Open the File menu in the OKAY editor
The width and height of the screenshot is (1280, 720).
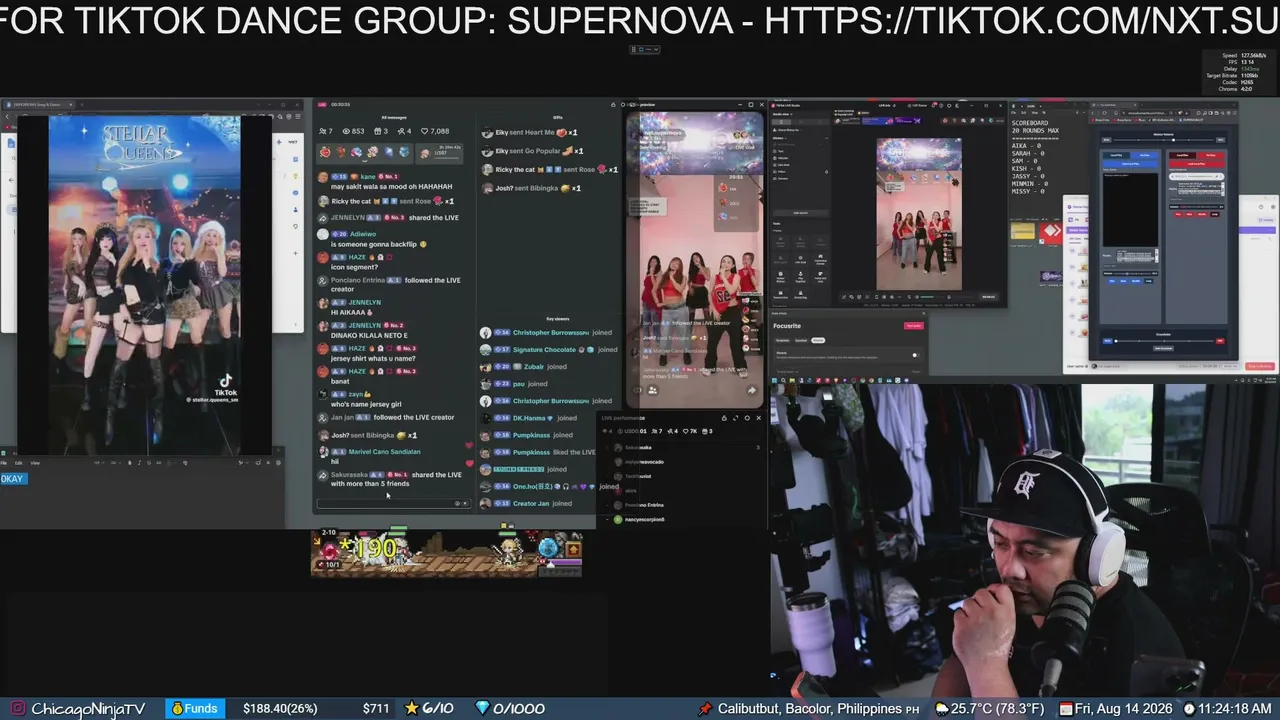click(4, 463)
